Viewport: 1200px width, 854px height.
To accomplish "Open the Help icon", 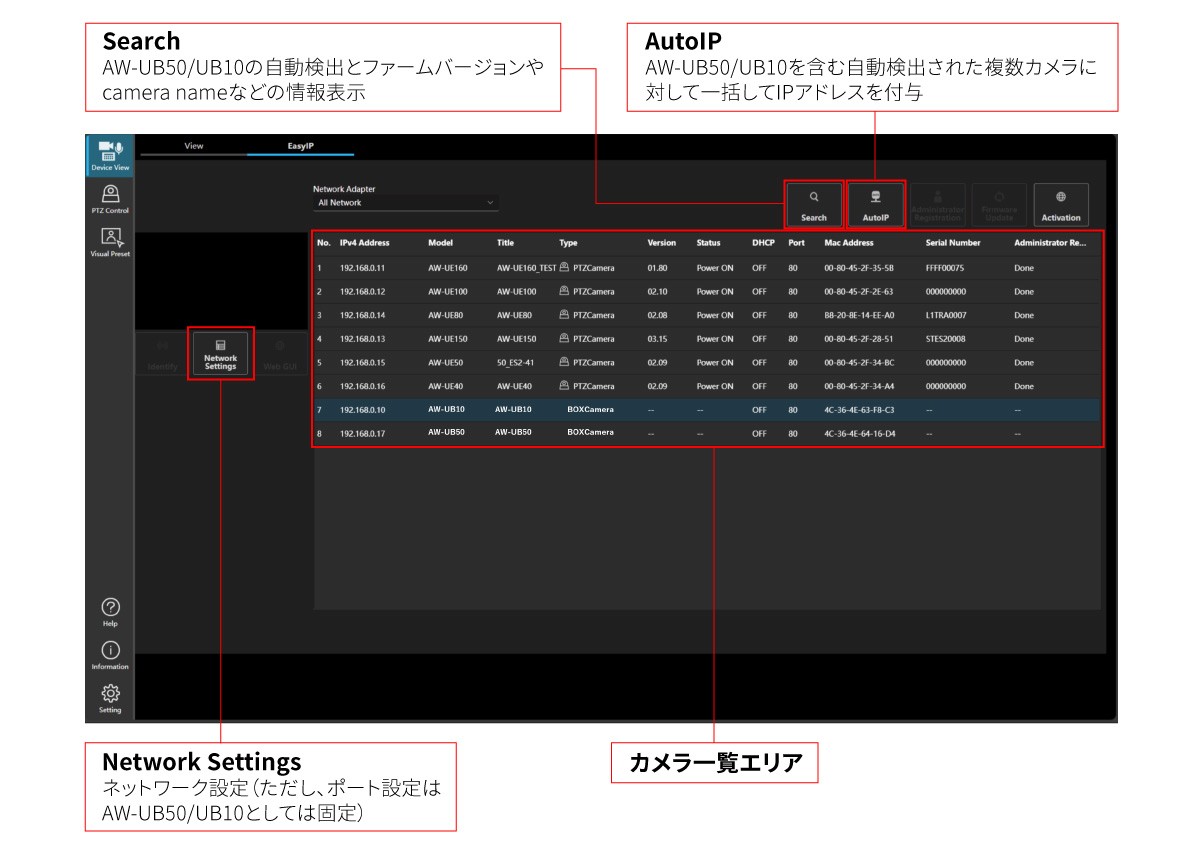I will tap(110, 611).
